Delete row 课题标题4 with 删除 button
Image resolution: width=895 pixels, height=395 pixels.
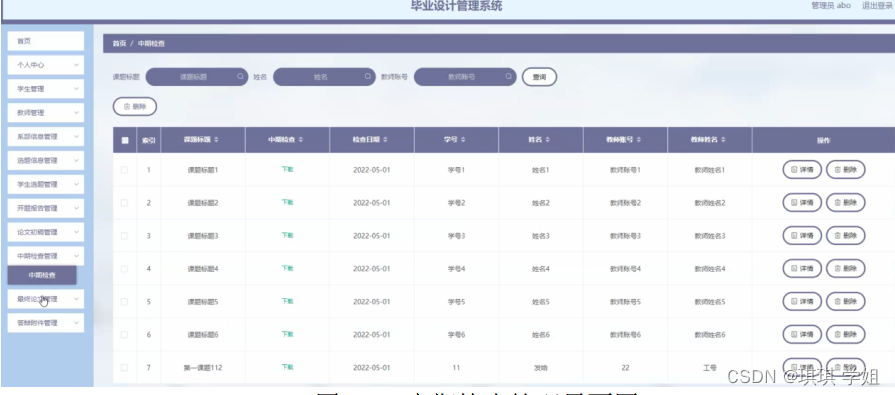846,268
